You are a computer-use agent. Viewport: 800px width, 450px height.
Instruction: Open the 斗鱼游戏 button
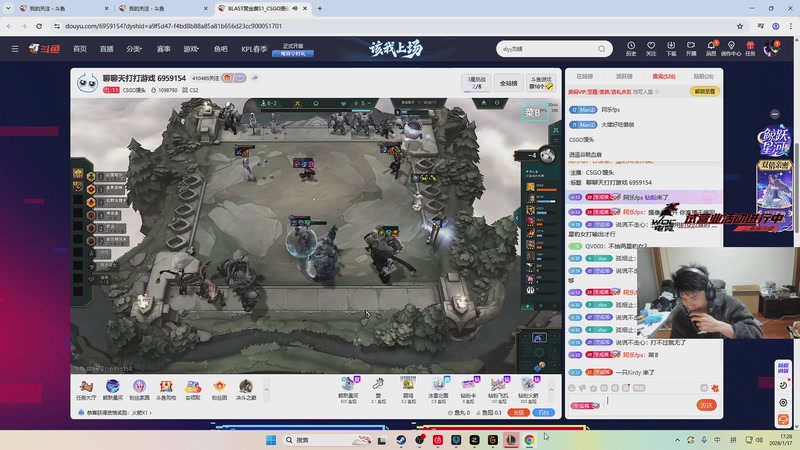[x=541, y=83]
